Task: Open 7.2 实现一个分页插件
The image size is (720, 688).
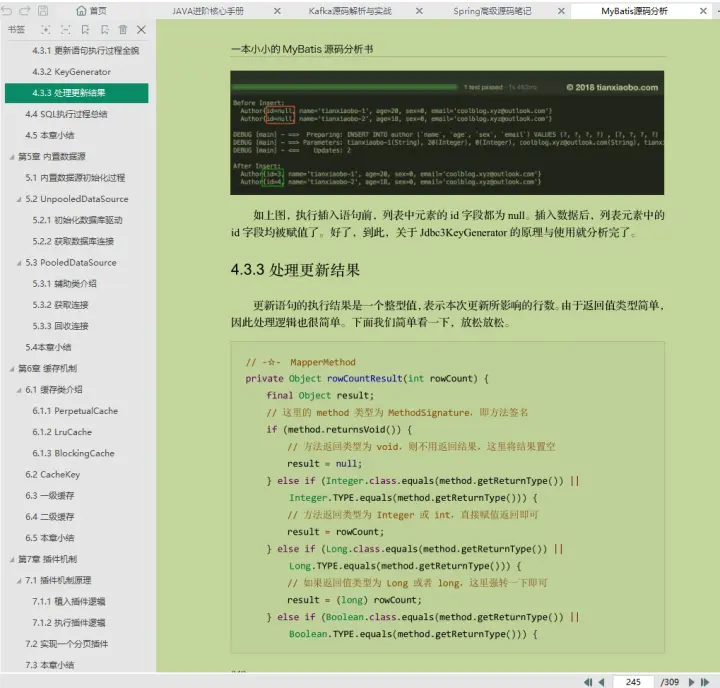Action: (x=67, y=644)
